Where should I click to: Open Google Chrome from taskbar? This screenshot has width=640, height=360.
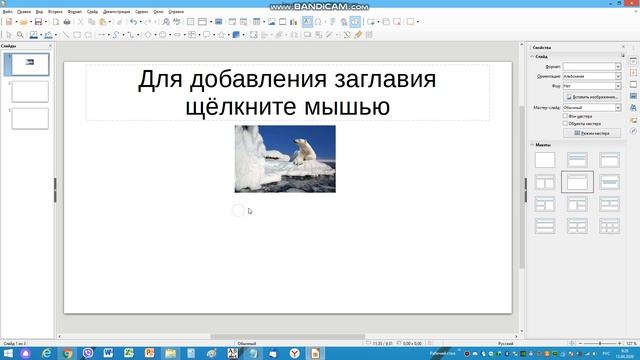coord(67,353)
